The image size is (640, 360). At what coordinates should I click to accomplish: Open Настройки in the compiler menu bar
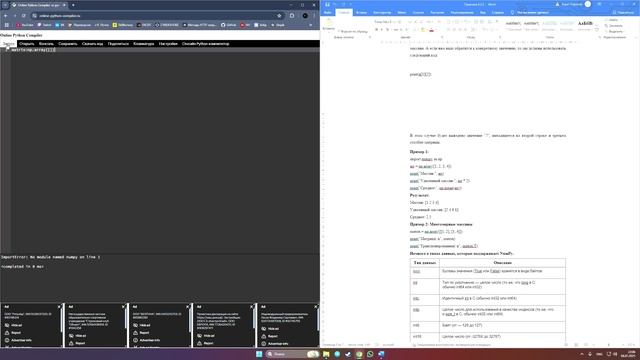pyautogui.click(x=168, y=44)
